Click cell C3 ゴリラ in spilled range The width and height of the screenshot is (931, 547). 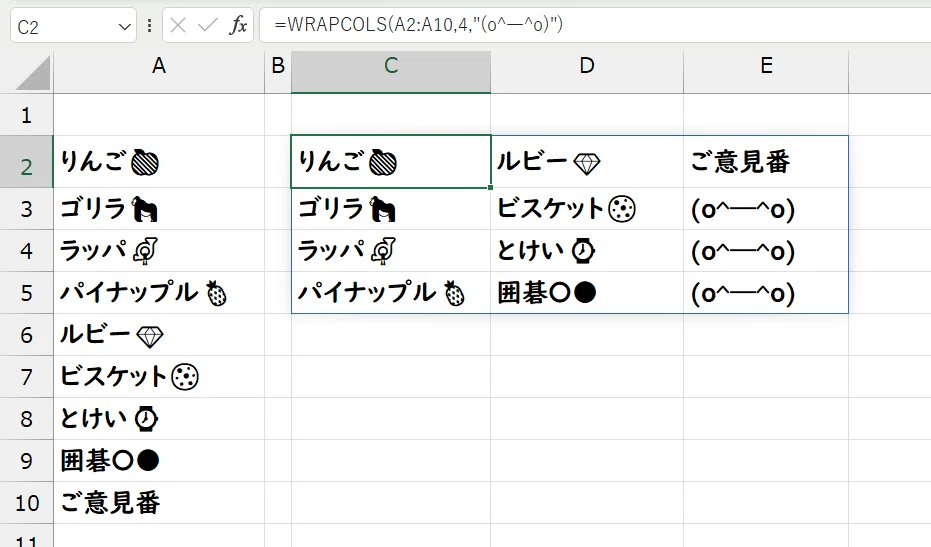click(391, 209)
